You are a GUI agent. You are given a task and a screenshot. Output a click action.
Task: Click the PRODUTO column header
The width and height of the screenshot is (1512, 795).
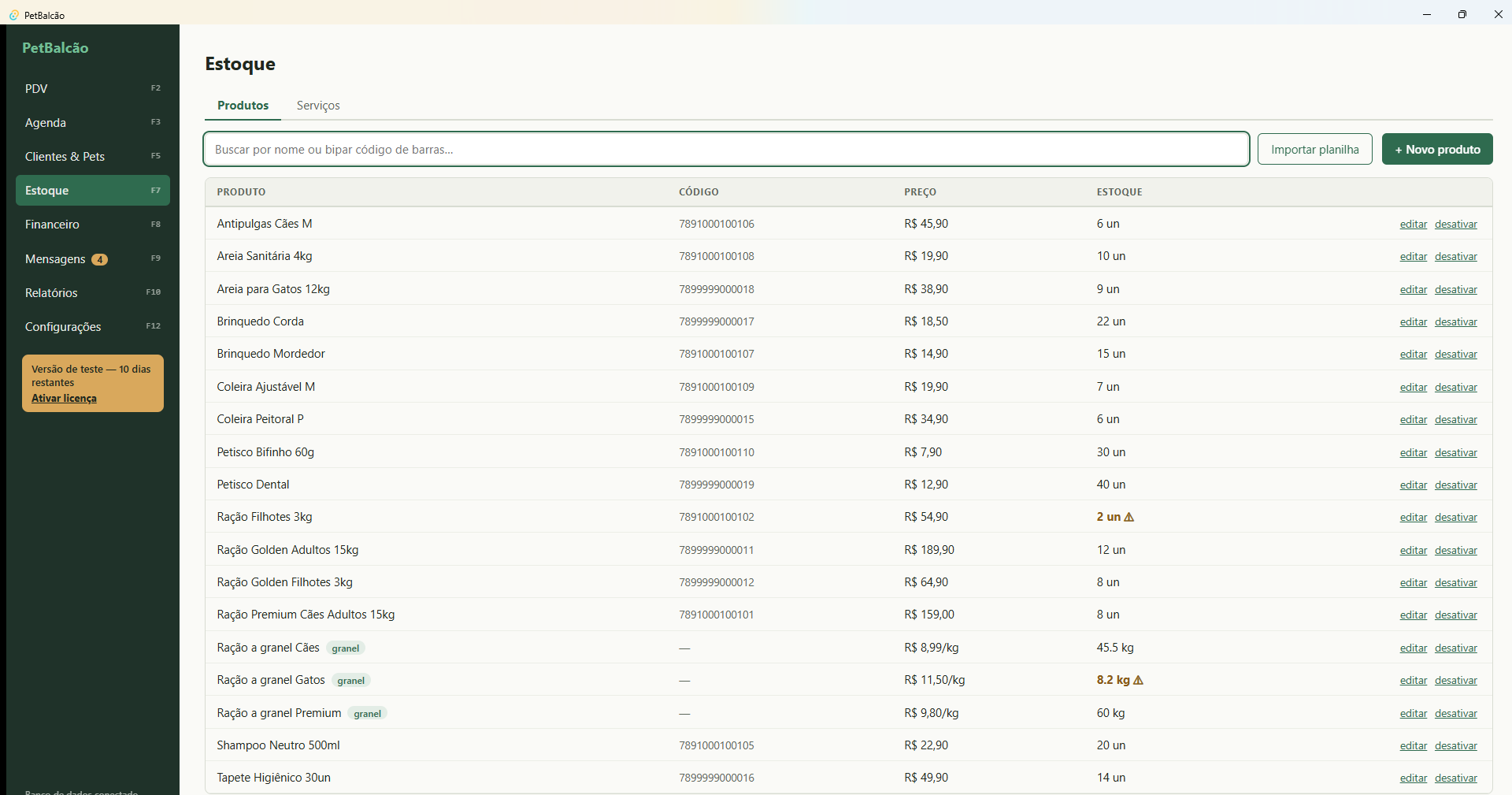point(241,192)
